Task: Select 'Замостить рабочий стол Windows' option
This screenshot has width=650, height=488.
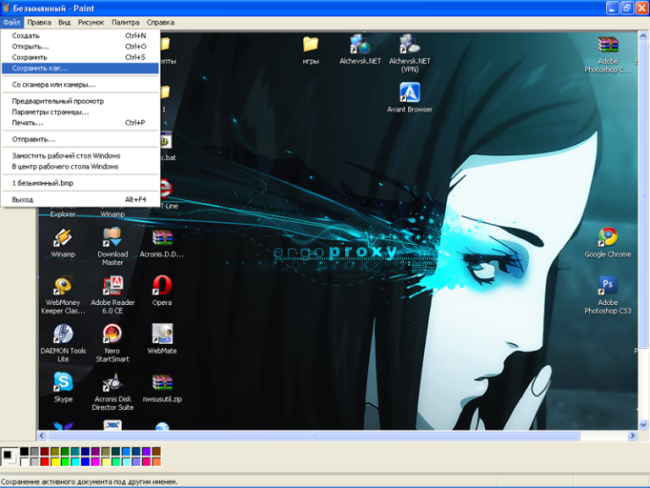Action: tap(80, 156)
